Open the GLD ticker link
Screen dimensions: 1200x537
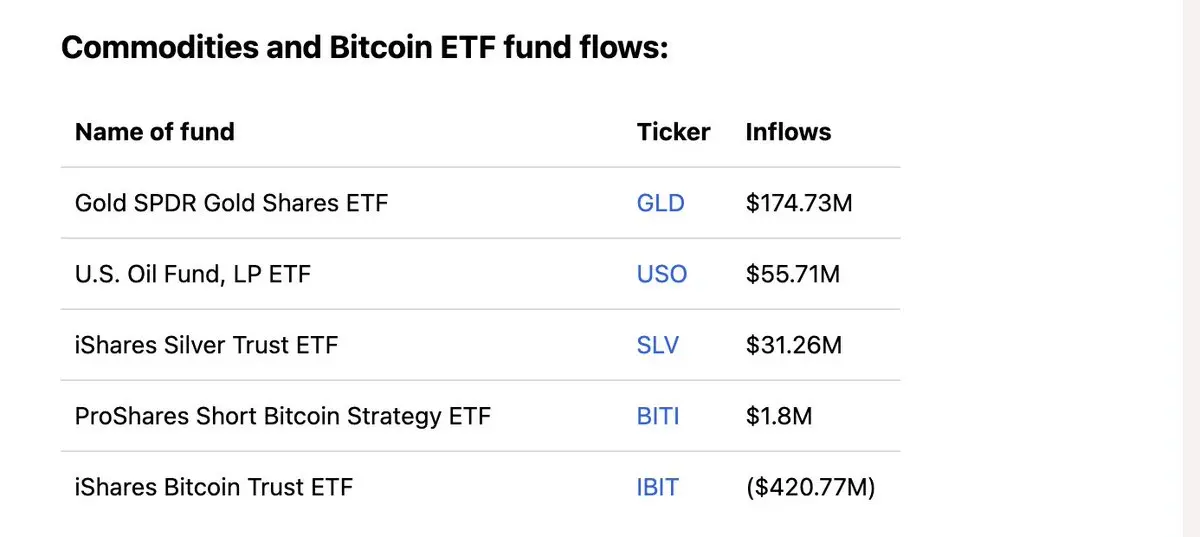click(x=660, y=204)
